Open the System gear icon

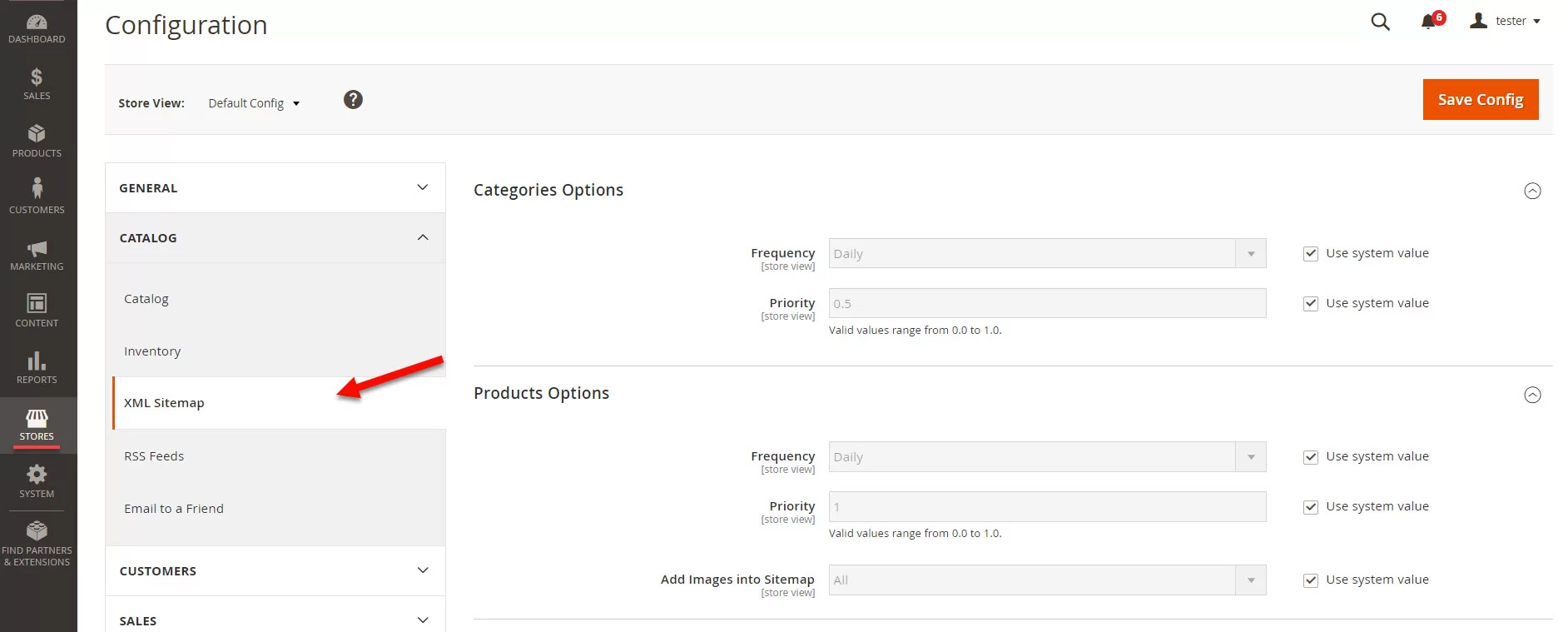click(37, 475)
